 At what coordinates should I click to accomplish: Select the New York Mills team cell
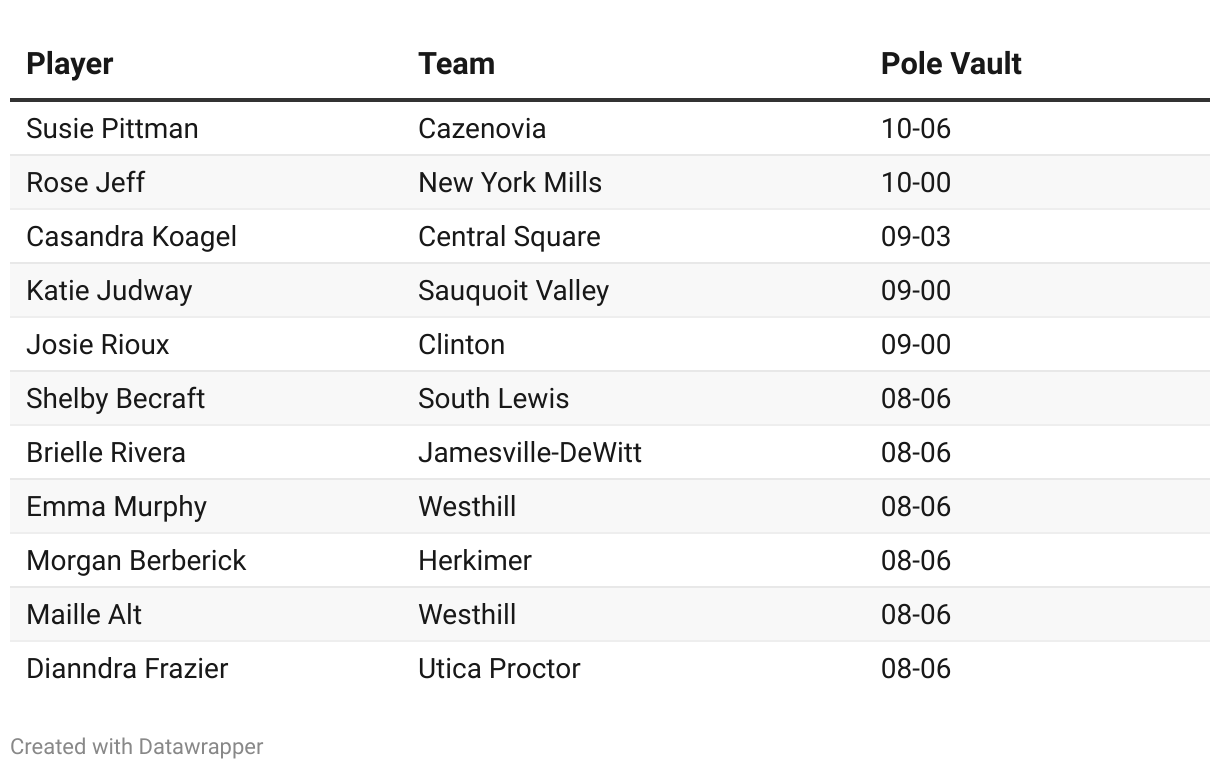[x=510, y=183]
